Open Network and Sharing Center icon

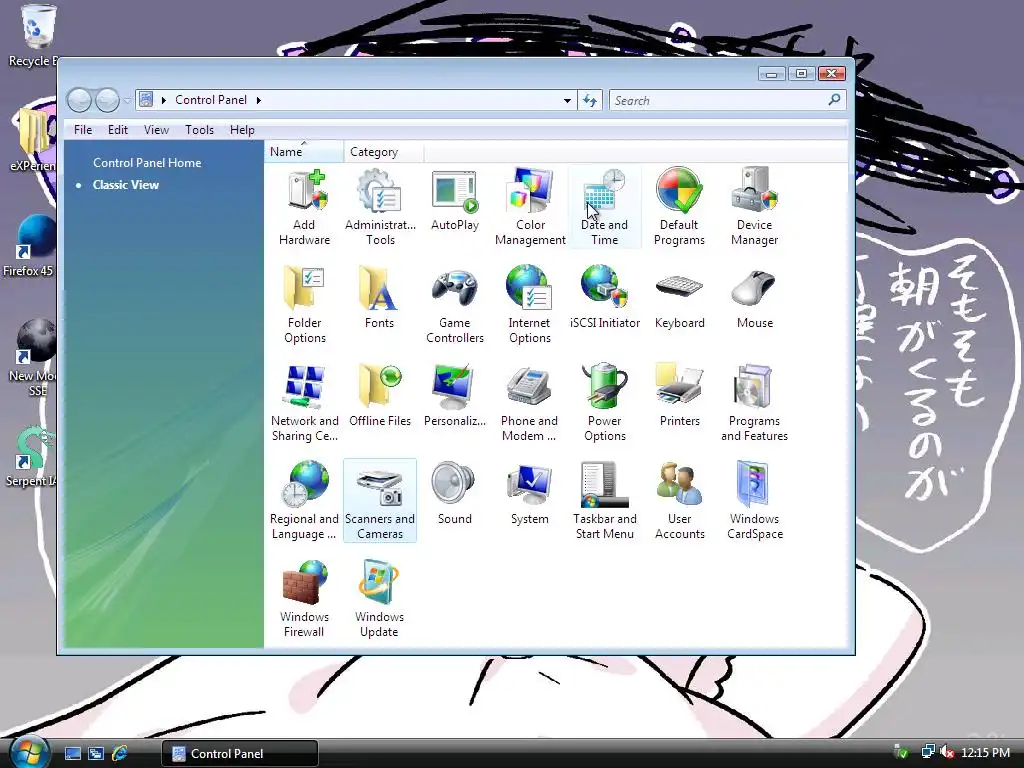pos(304,403)
